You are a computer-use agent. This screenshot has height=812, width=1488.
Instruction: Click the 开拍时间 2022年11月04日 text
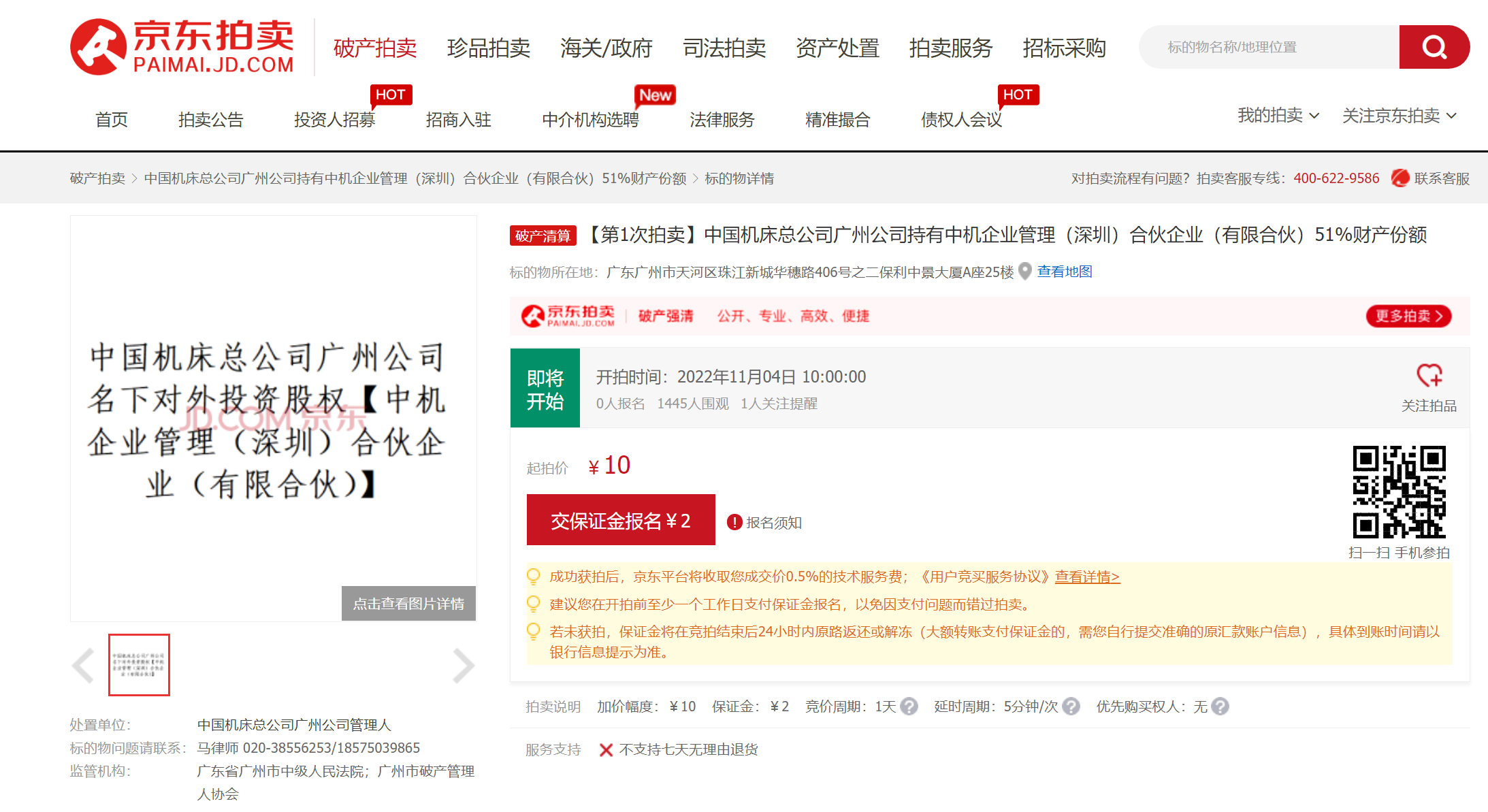731,376
